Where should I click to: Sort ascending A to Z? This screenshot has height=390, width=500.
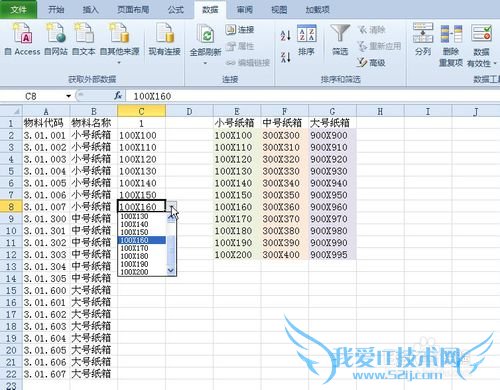pos(286,35)
